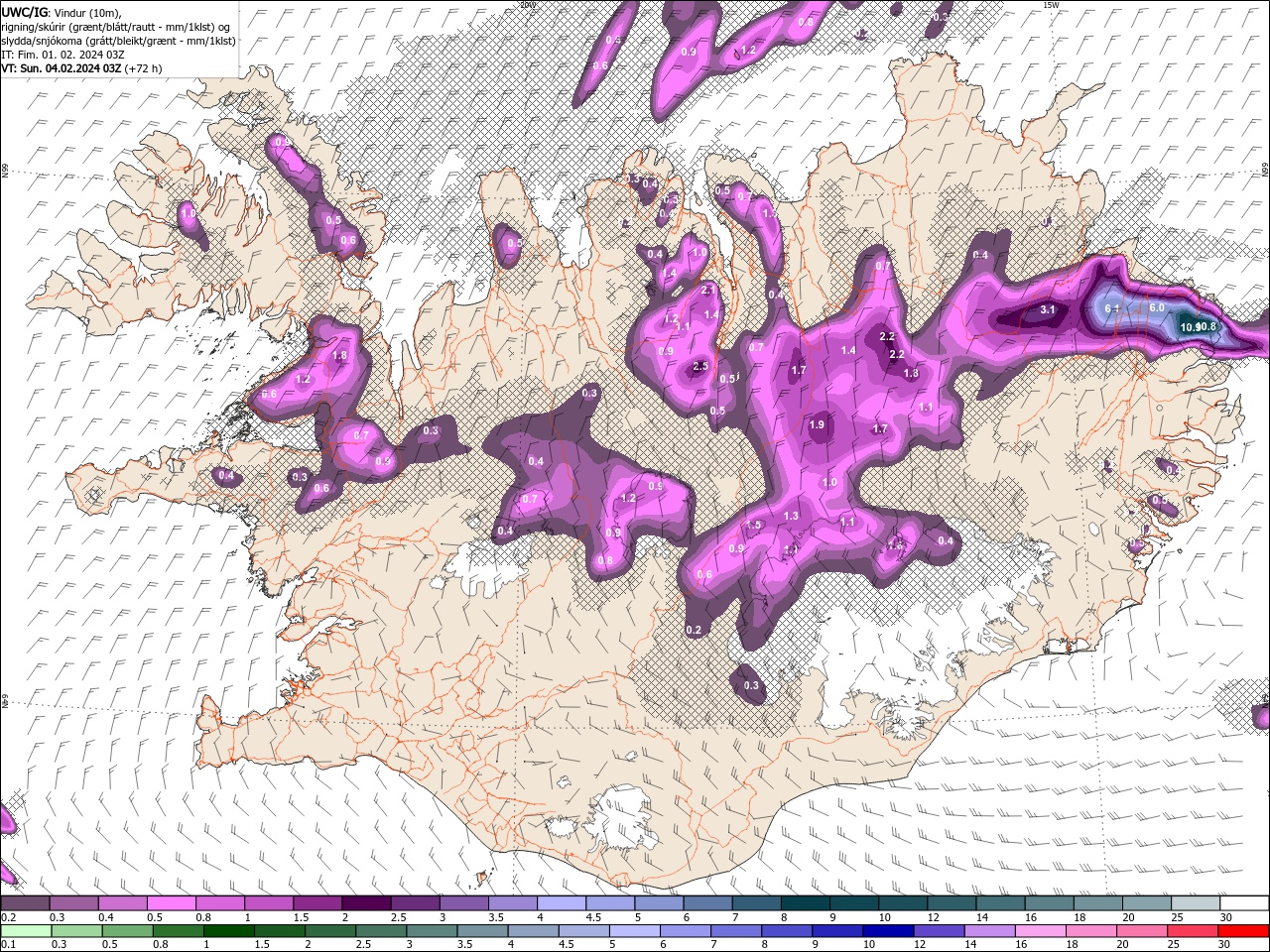
Task: Pick the light lavender 4 swatch in the top legend bar
Action: (x=562, y=902)
